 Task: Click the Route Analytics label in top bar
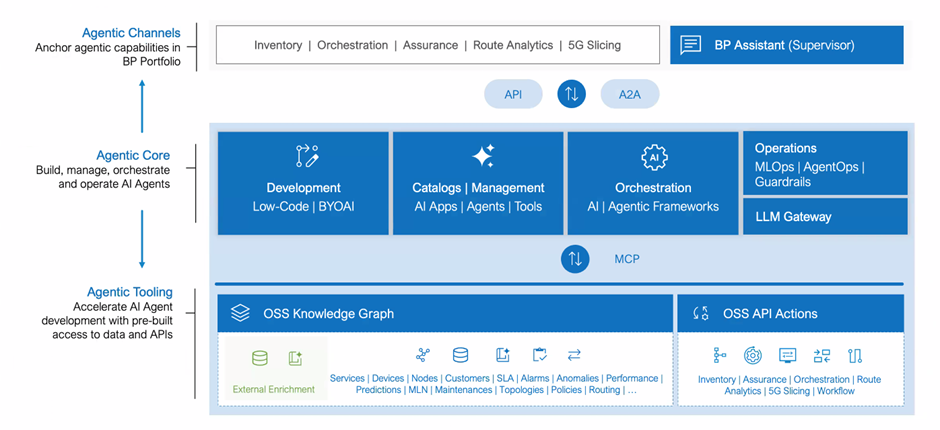(x=515, y=45)
